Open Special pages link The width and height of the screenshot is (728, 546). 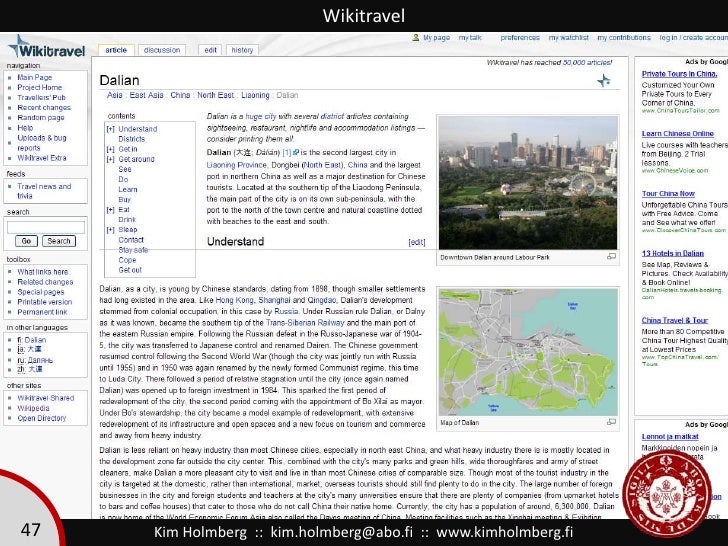41,292
